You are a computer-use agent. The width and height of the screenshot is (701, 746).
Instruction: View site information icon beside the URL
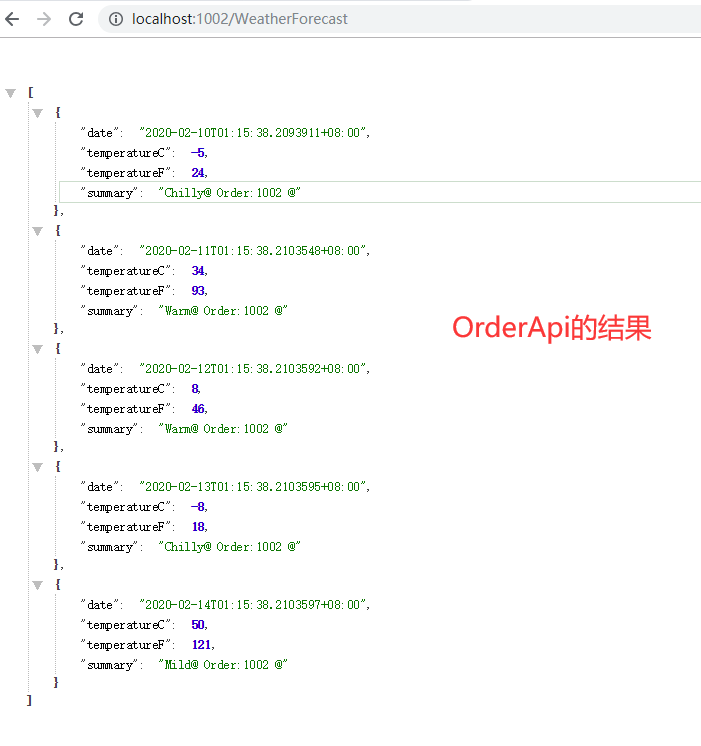(x=116, y=19)
